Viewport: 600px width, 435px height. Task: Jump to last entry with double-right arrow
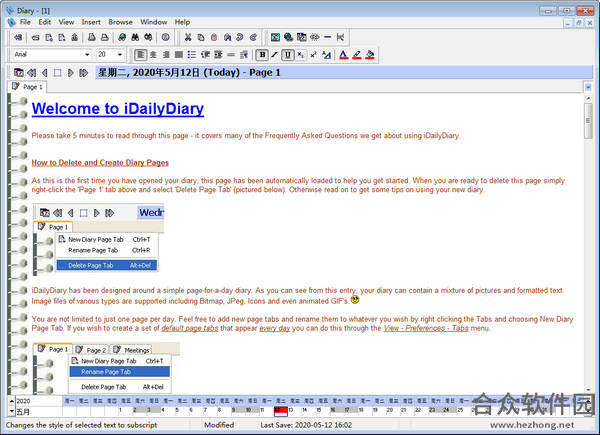tap(83, 72)
